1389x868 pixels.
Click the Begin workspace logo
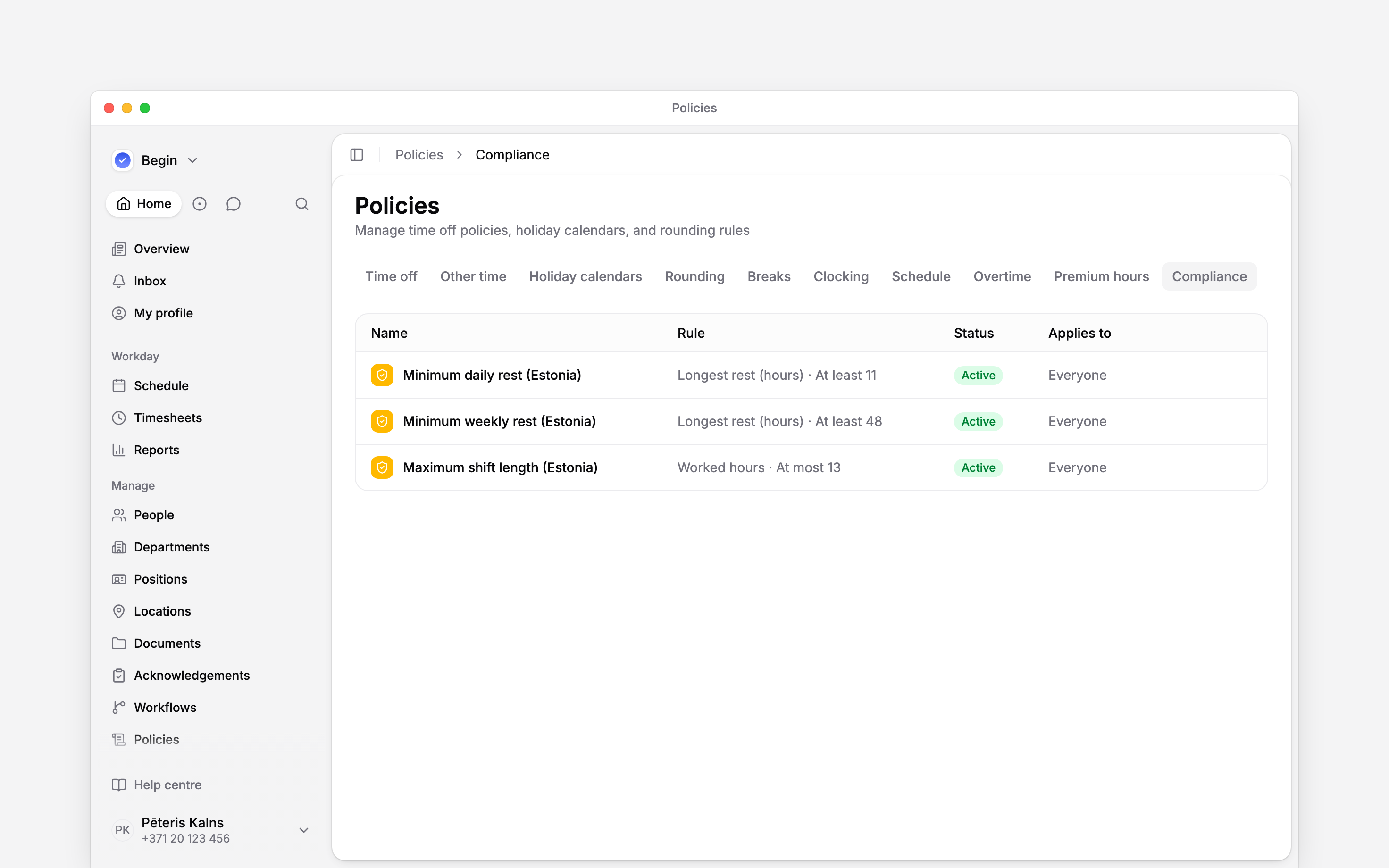click(x=123, y=160)
